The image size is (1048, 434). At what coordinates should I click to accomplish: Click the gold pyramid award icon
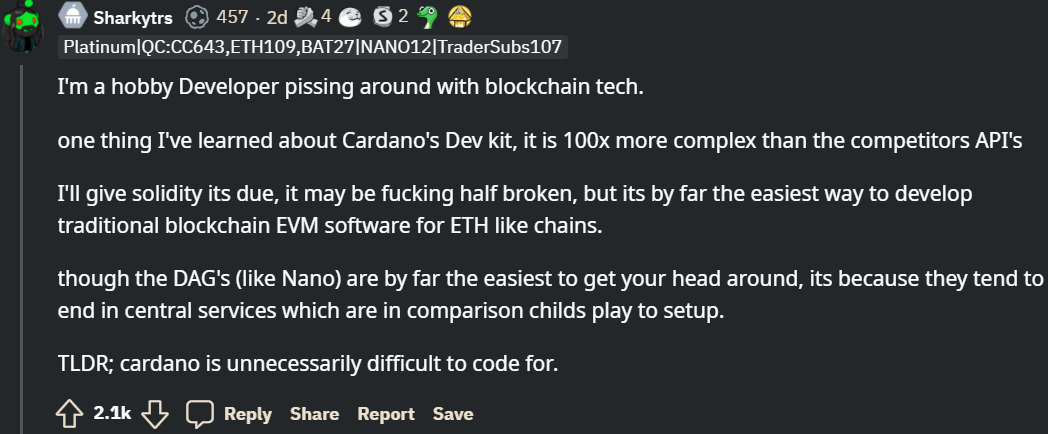(459, 17)
